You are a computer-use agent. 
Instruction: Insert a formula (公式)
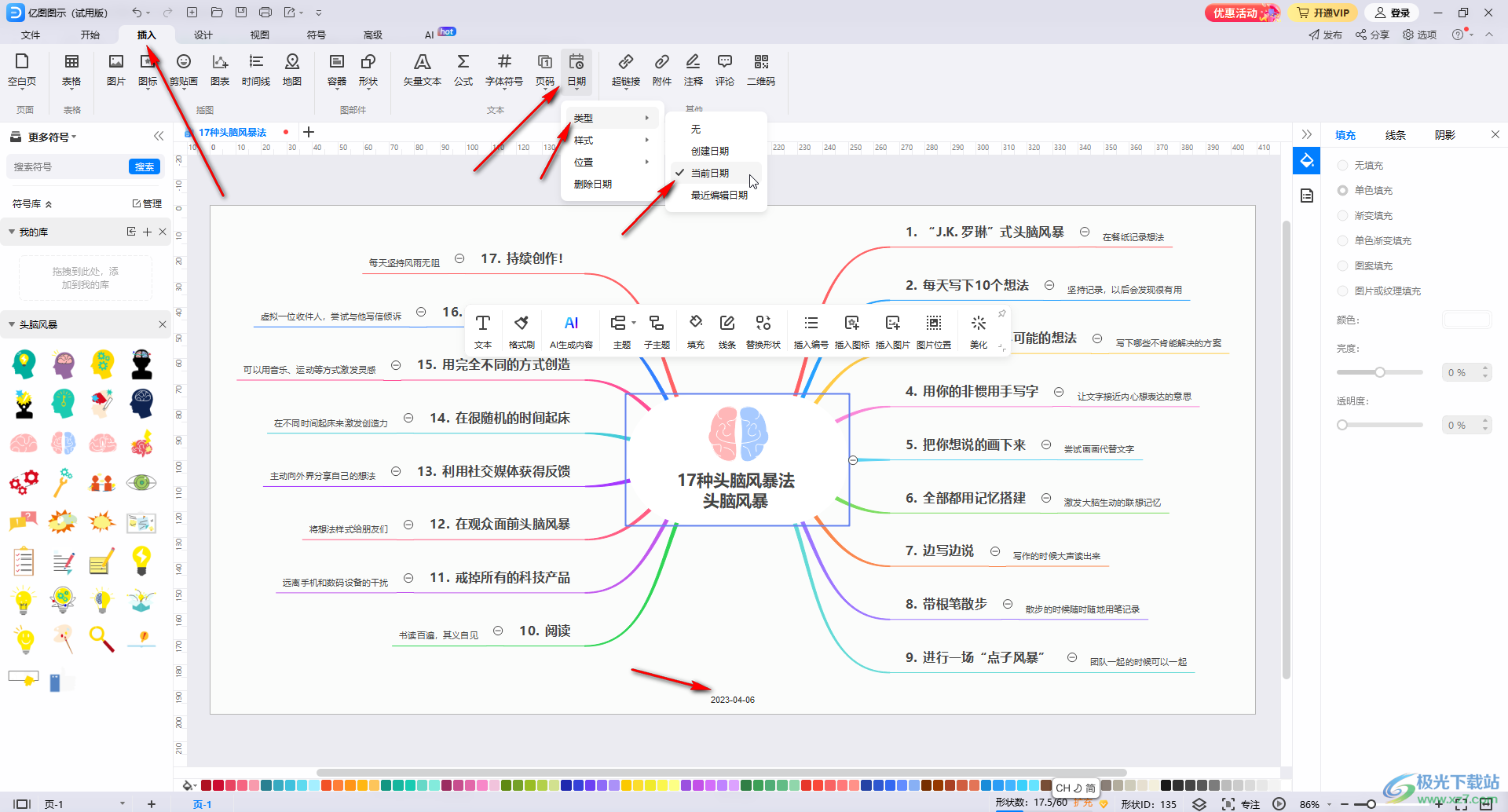(x=463, y=69)
